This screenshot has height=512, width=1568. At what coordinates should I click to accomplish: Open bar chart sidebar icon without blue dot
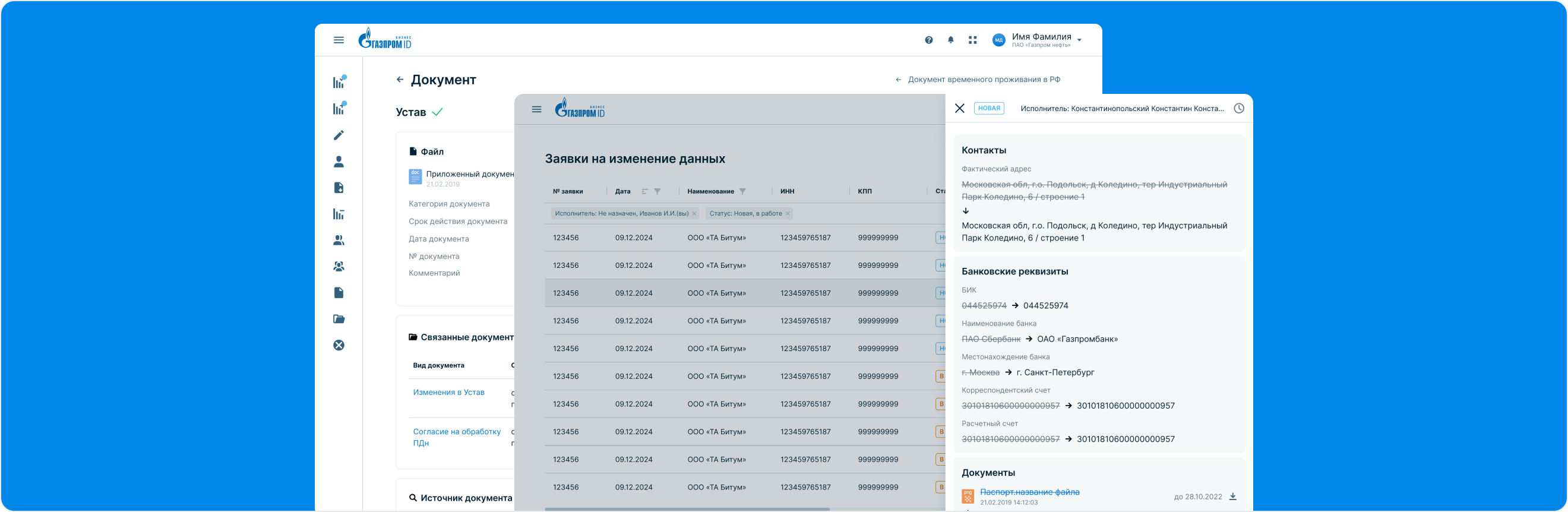click(x=339, y=214)
